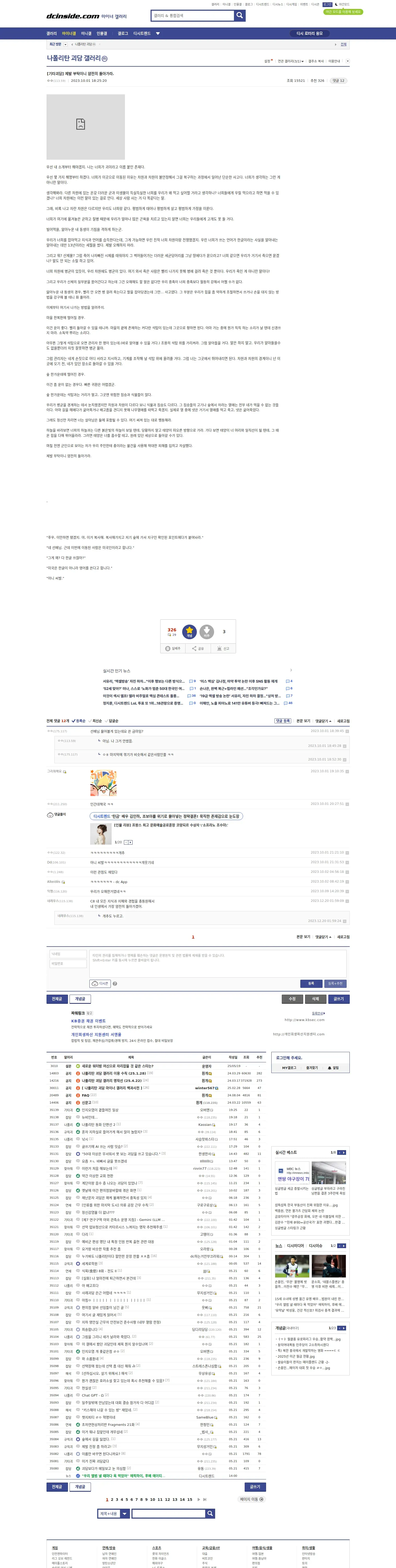Screen dimensions: 396x1568
Task: Click the 비밀번호 input field
Action: pyautogui.click(x=68, y=964)
